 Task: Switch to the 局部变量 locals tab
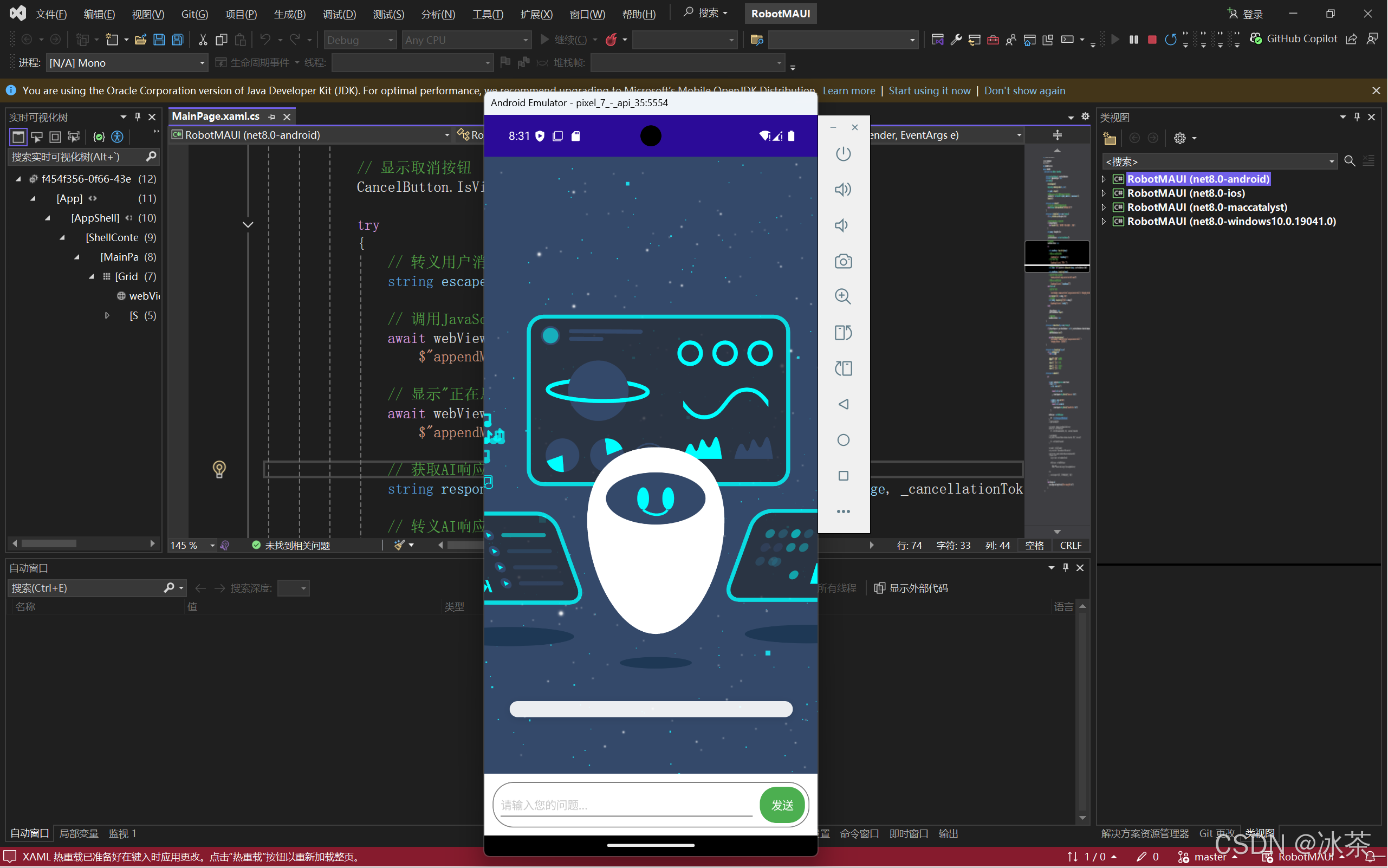[79, 833]
